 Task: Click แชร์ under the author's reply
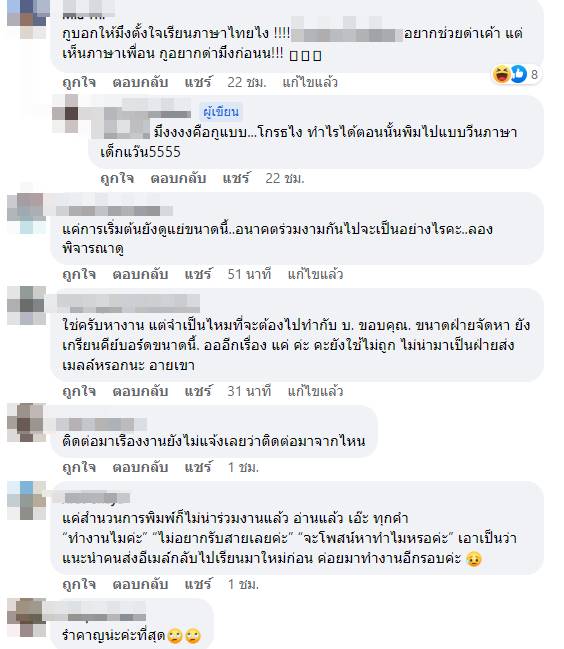[236, 178]
